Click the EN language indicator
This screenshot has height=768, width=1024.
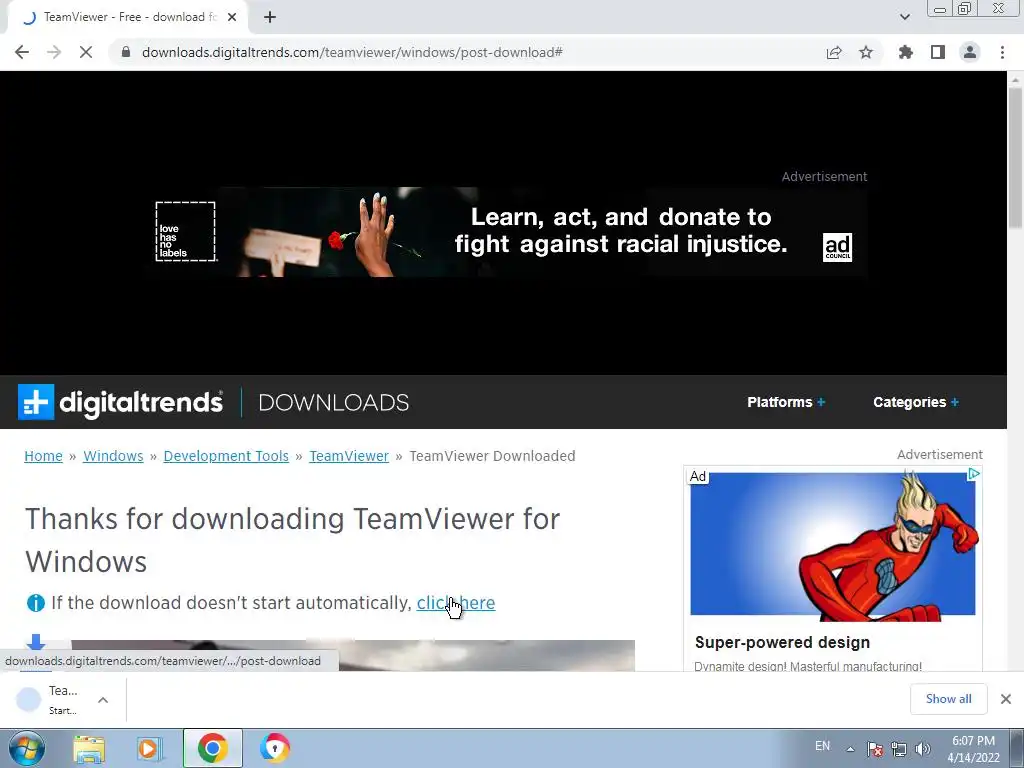coord(822,746)
